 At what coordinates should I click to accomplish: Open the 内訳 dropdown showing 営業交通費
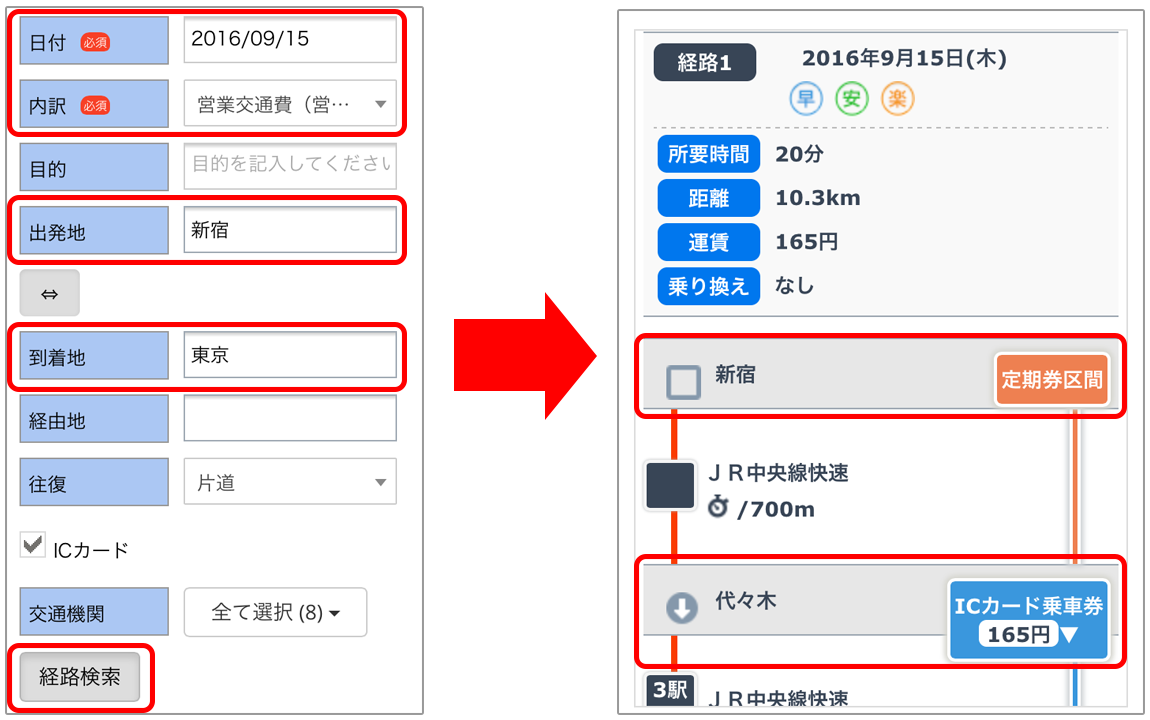(x=290, y=103)
